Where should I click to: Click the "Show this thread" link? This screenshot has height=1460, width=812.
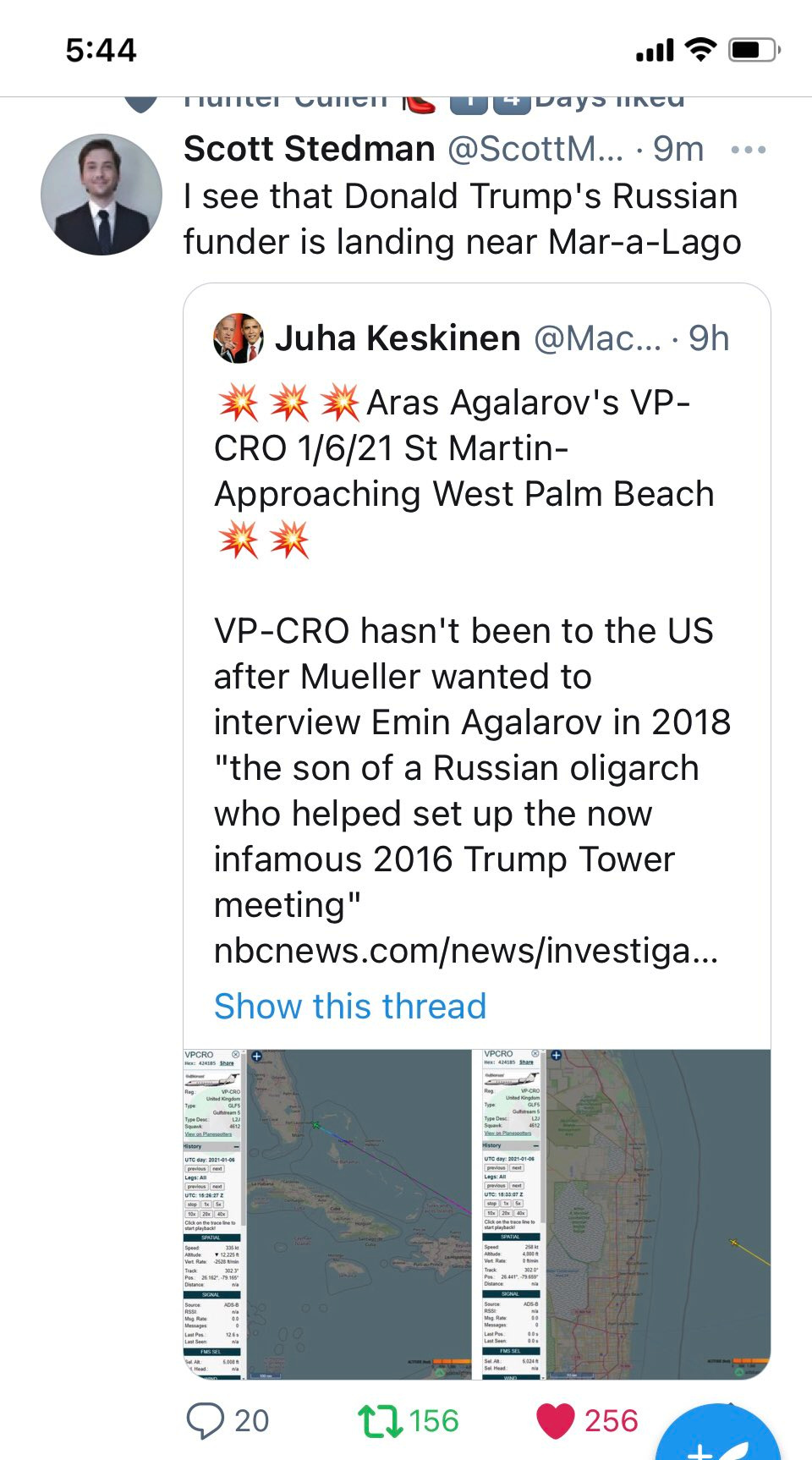[350, 1007]
